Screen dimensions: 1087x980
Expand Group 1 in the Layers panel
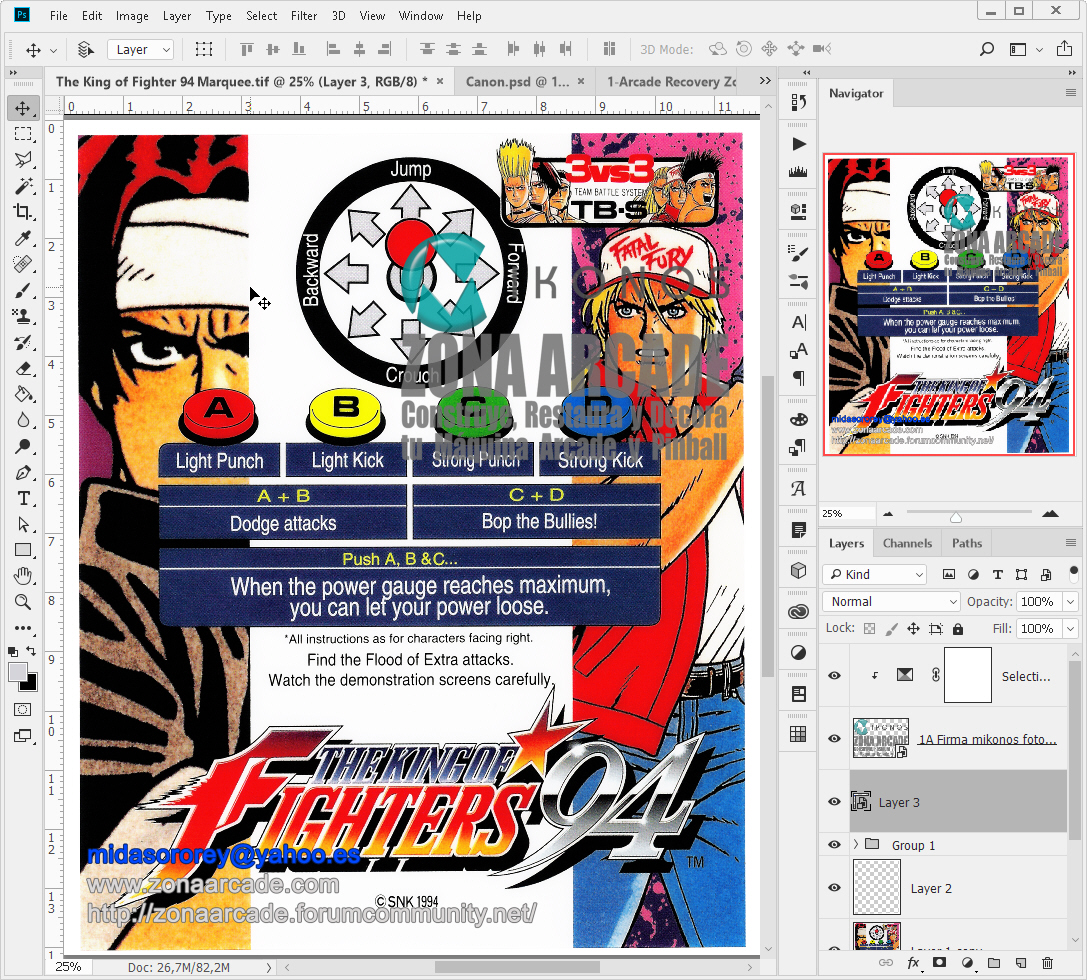point(856,844)
